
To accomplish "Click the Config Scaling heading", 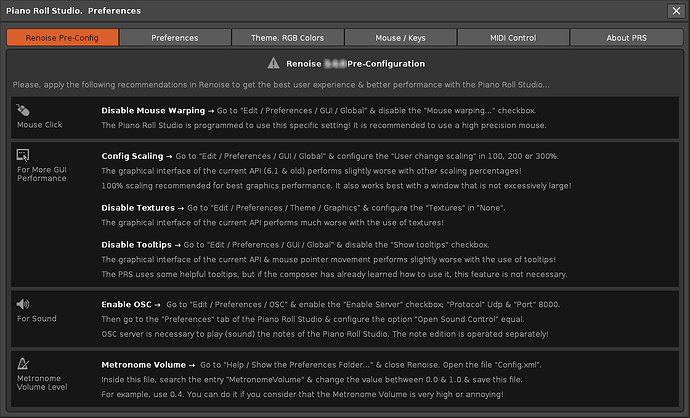I will (132, 156).
